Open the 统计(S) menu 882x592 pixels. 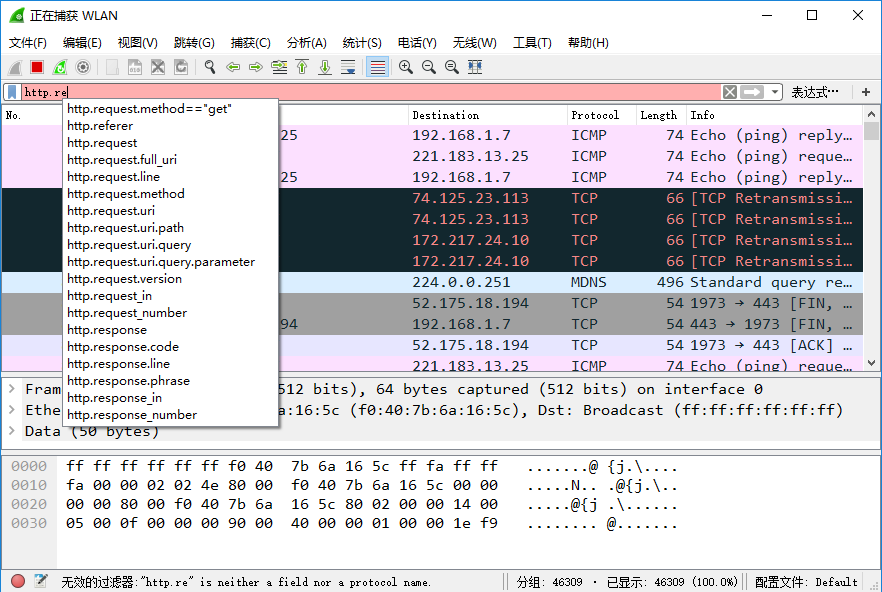362,43
